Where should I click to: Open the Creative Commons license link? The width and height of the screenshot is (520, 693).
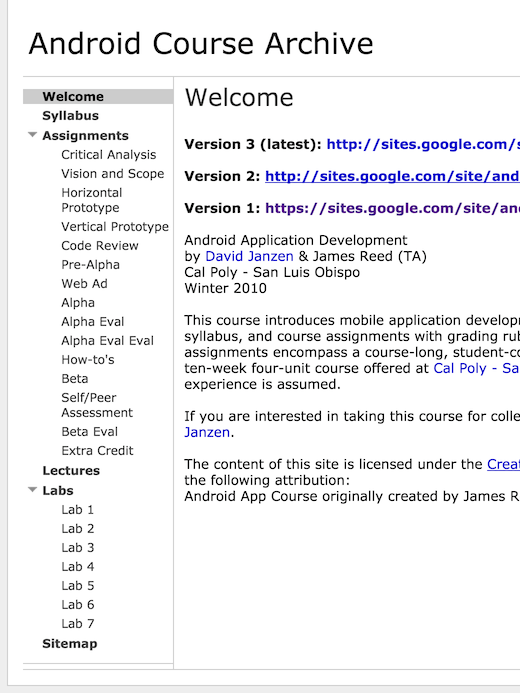pyautogui.click(x=503, y=464)
